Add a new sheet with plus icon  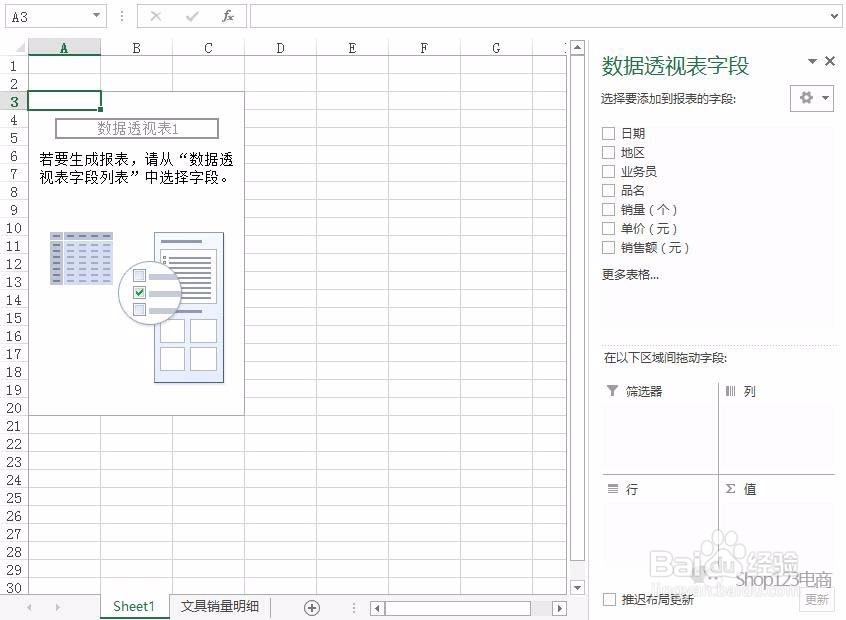tap(311, 608)
